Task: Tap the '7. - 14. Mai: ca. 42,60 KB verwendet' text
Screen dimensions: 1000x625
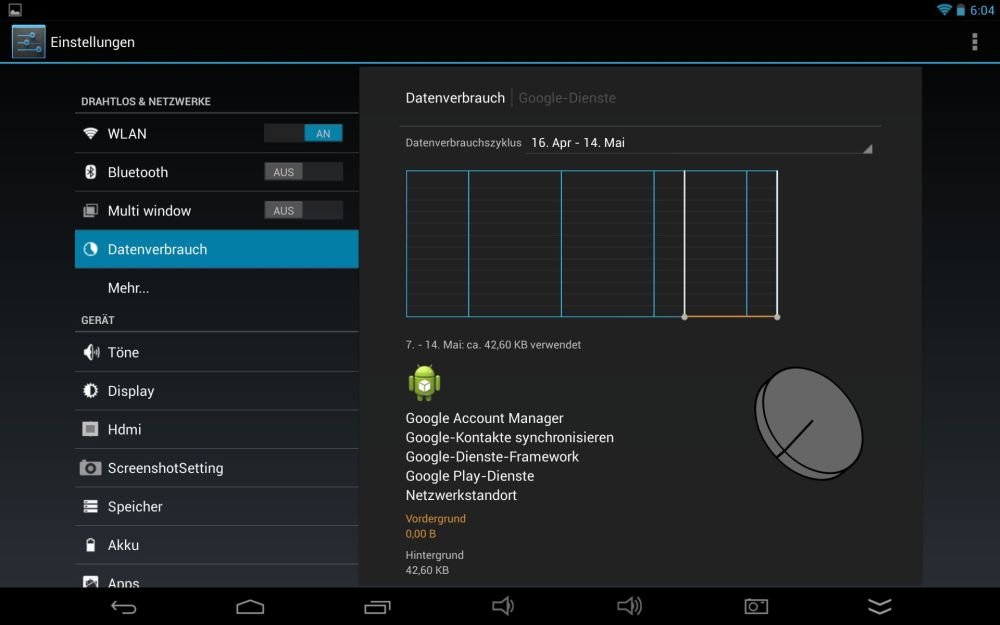Action: (x=493, y=344)
